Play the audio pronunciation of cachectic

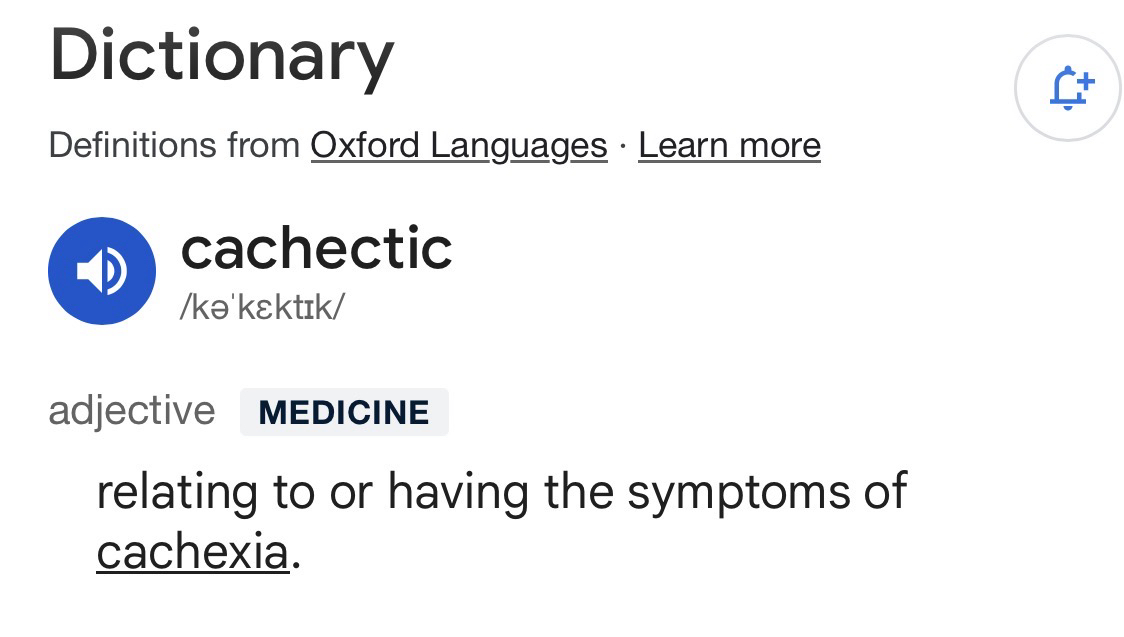[x=102, y=271]
